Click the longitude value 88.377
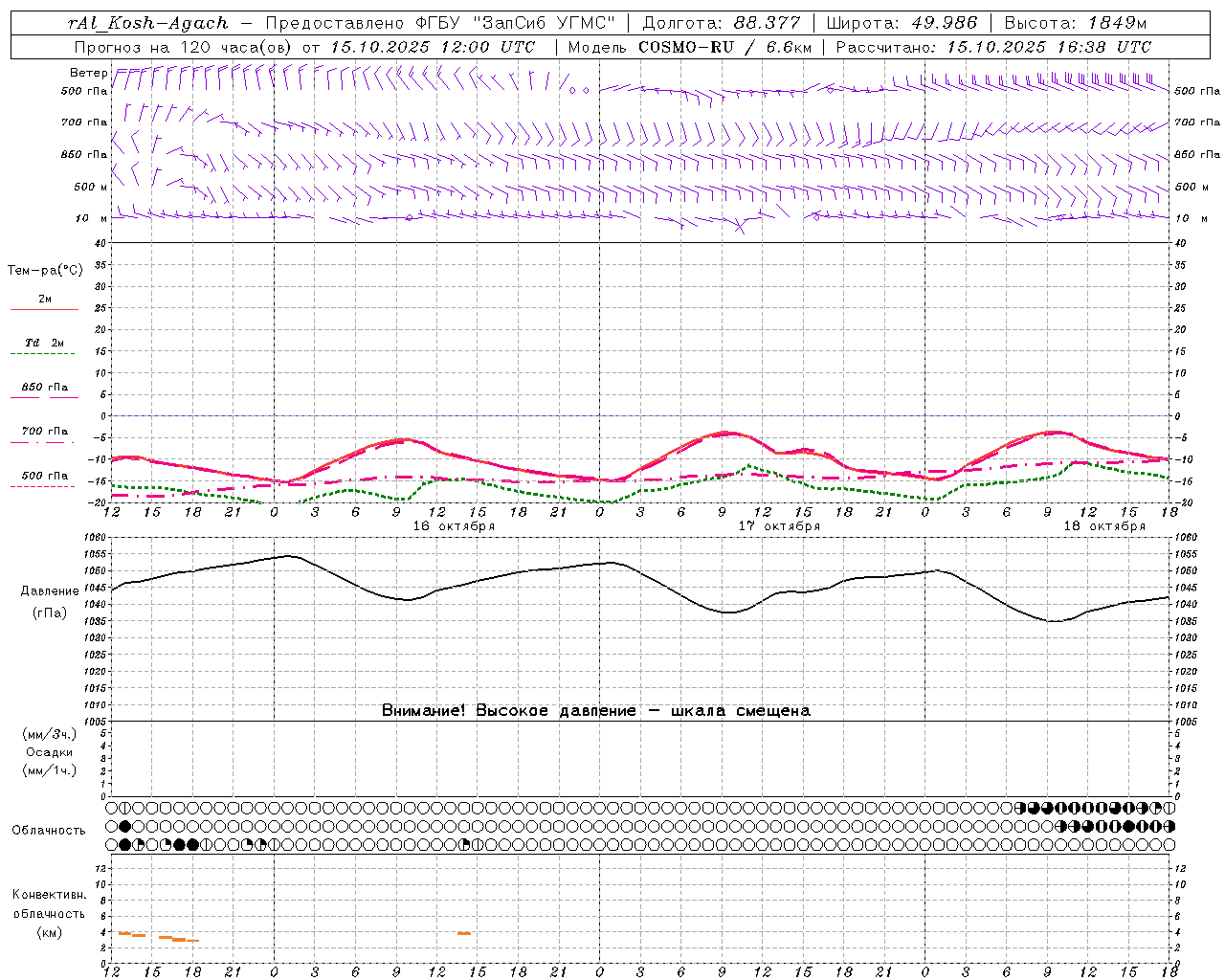This screenshot has height=980, width=1225. tap(768, 23)
